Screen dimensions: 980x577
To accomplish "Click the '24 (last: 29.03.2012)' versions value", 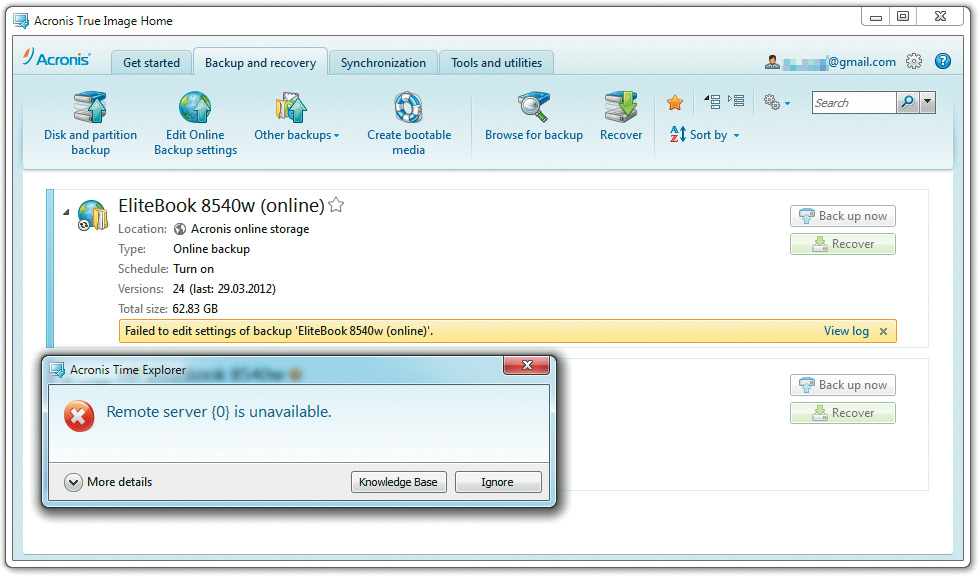I will pos(224,289).
